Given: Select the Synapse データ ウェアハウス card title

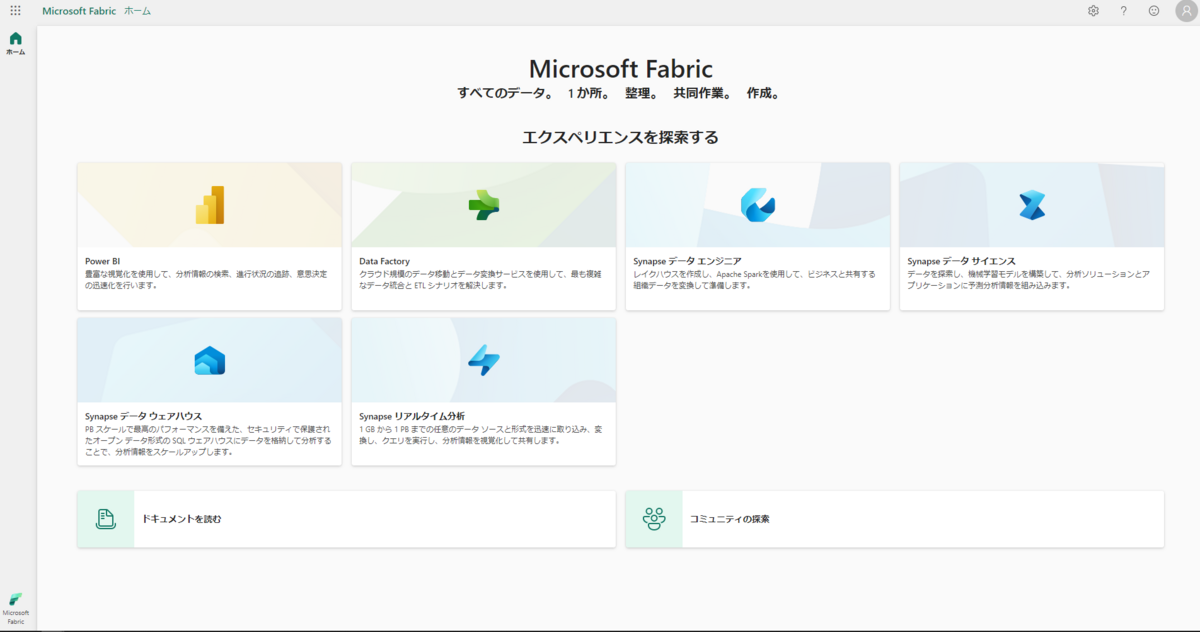Looking at the screenshot, I should coord(144,416).
